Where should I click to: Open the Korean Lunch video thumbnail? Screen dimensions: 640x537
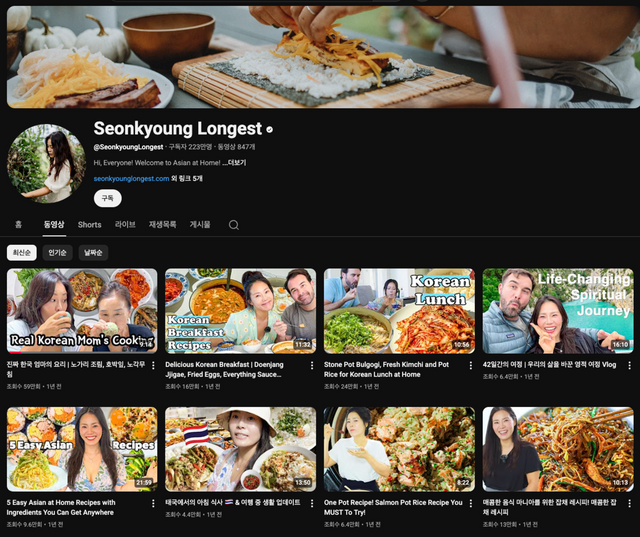point(399,311)
